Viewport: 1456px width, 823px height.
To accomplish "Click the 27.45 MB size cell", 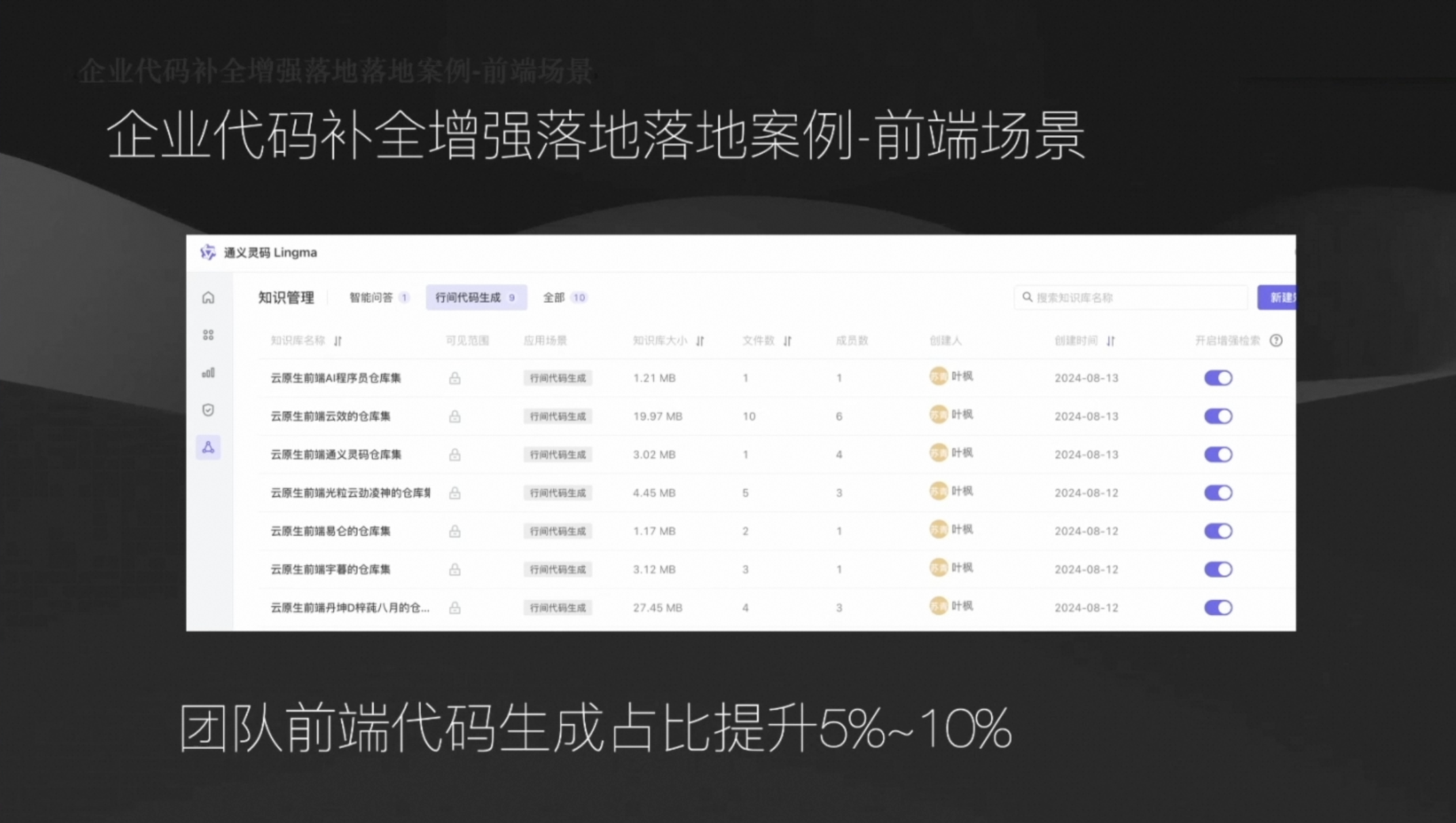I will coord(657,608).
